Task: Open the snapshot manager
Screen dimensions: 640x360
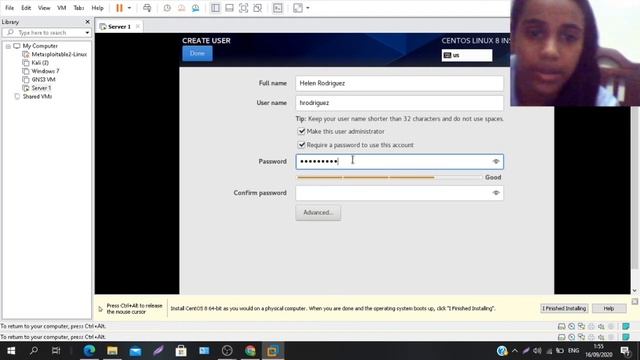Action: pyautogui.click(x=196, y=8)
